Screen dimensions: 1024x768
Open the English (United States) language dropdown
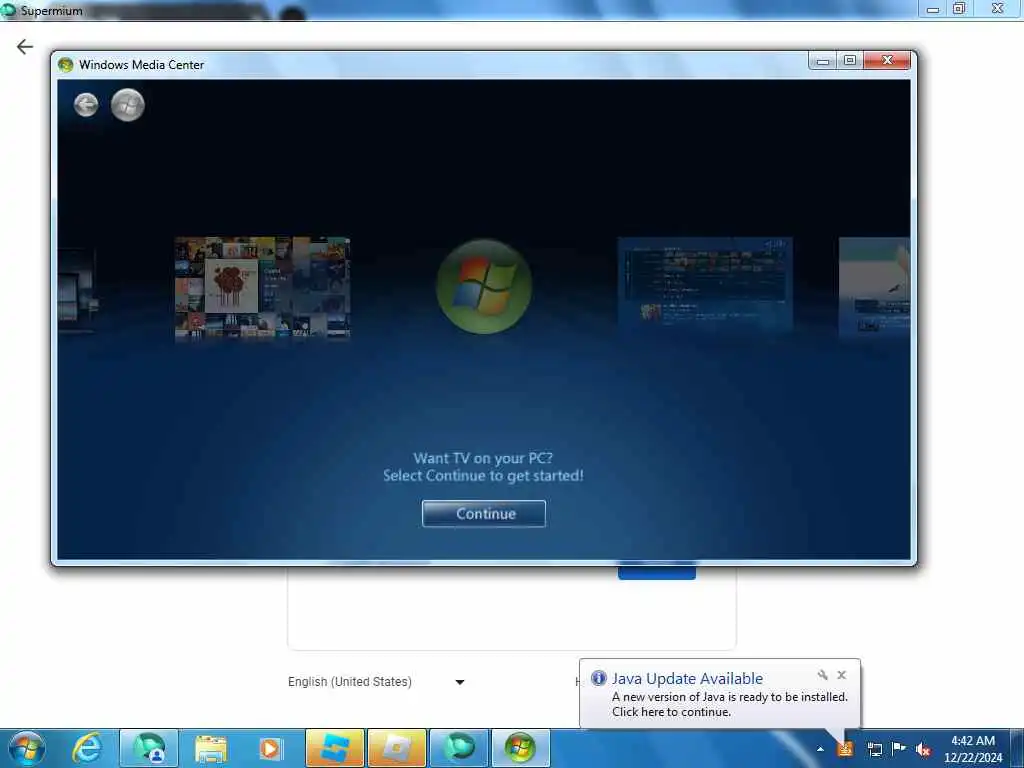[x=376, y=682]
